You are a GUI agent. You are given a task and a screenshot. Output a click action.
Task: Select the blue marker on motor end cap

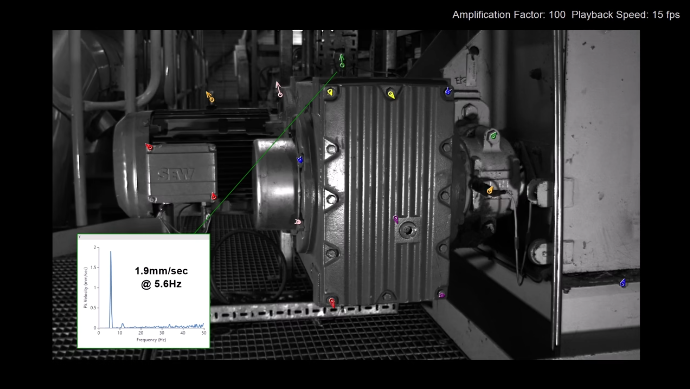coord(300,159)
